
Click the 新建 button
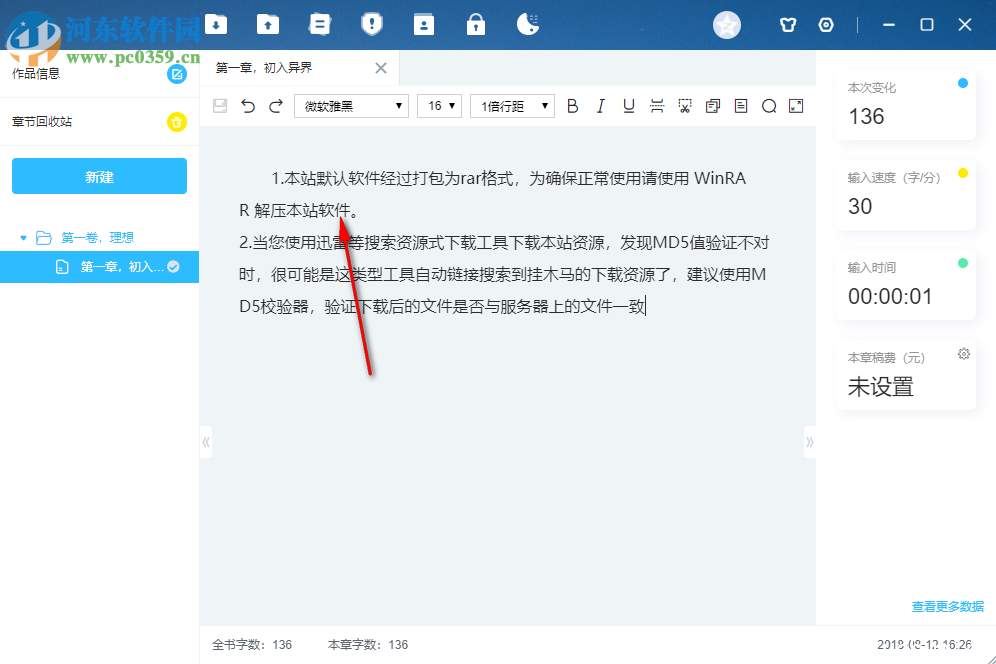tap(99, 175)
